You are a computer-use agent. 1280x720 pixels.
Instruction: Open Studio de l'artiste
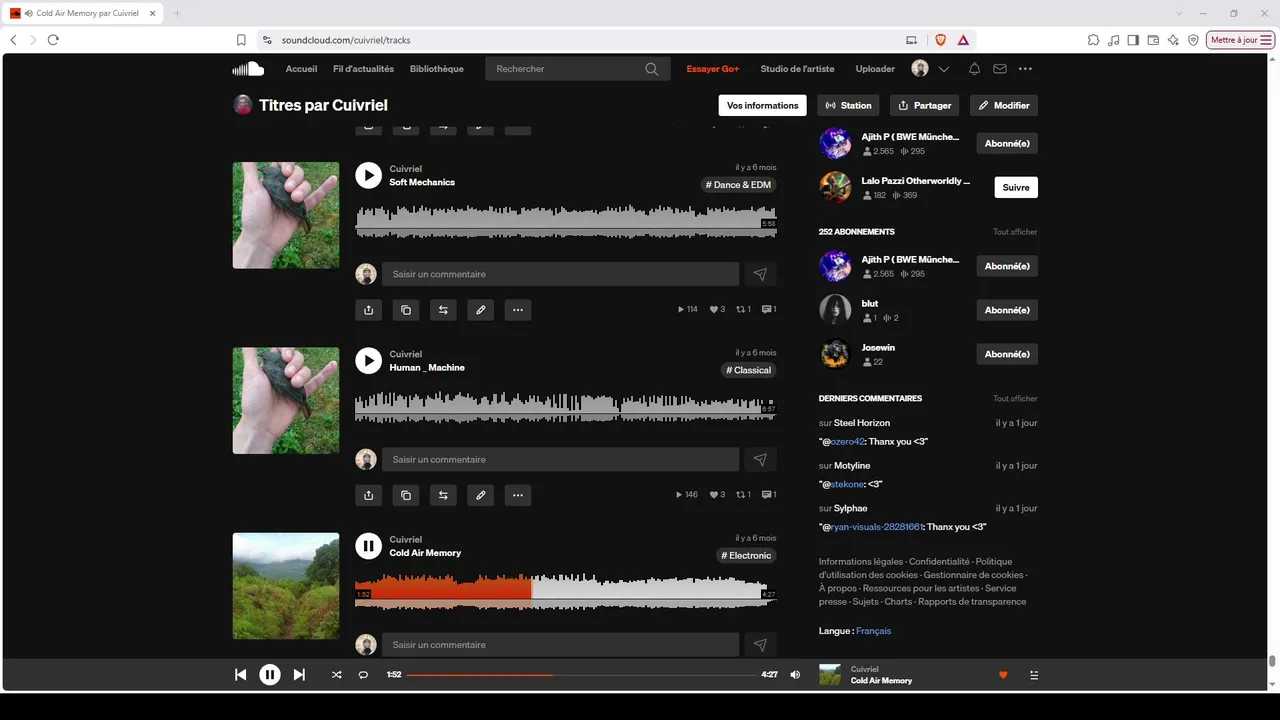click(x=797, y=69)
